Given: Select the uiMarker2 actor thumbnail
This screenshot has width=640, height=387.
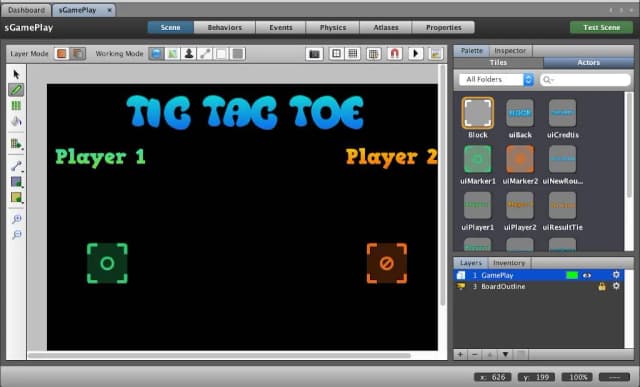Looking at the screenshot, I should tap(520, 159).
